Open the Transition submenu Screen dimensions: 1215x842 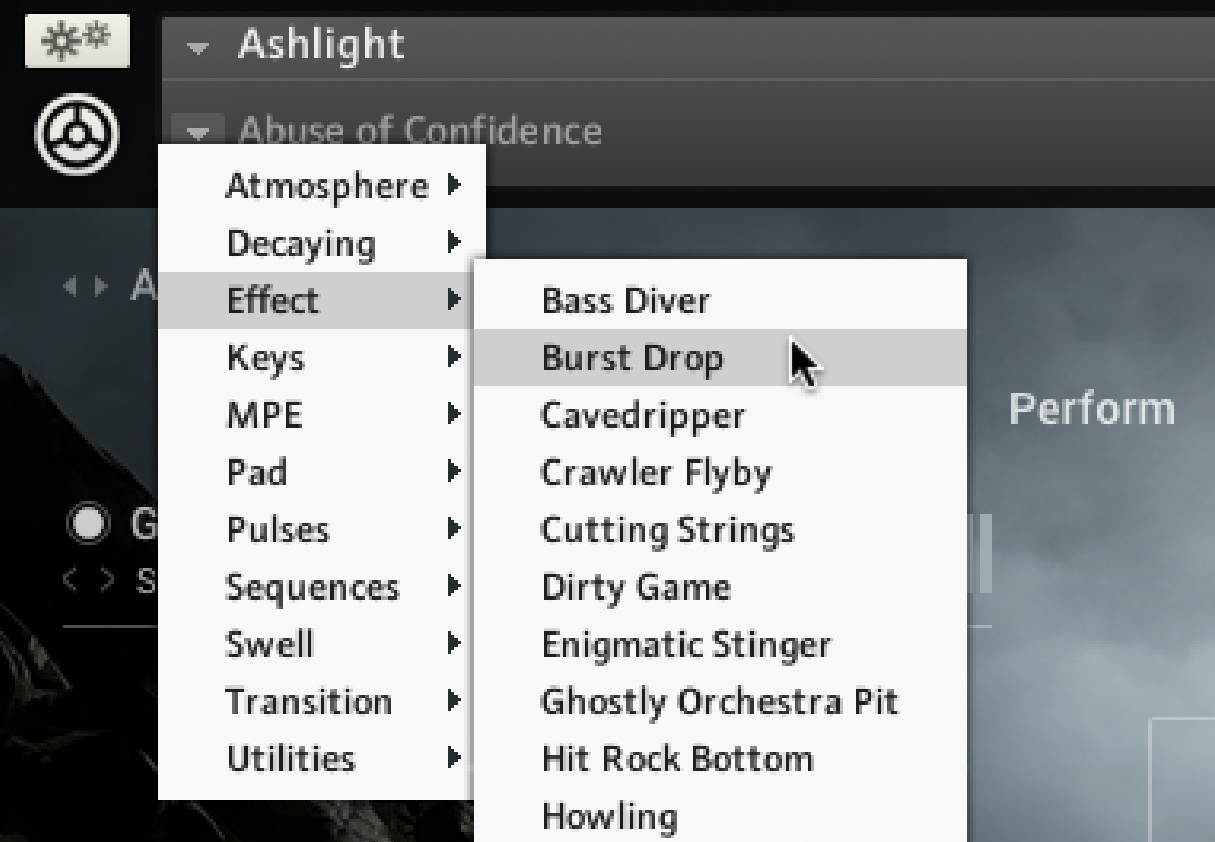pyautogui.click(x=308, y=701)
